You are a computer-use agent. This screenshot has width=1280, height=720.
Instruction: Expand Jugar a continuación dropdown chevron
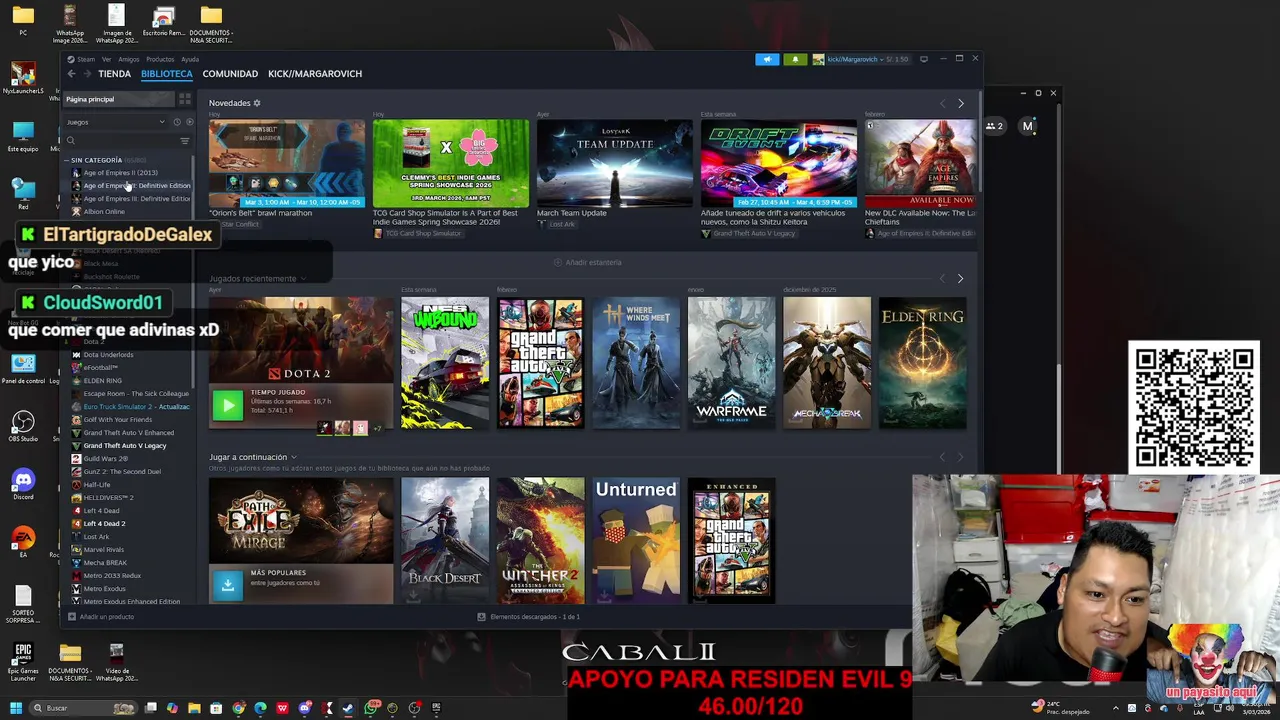coord(293,457)
